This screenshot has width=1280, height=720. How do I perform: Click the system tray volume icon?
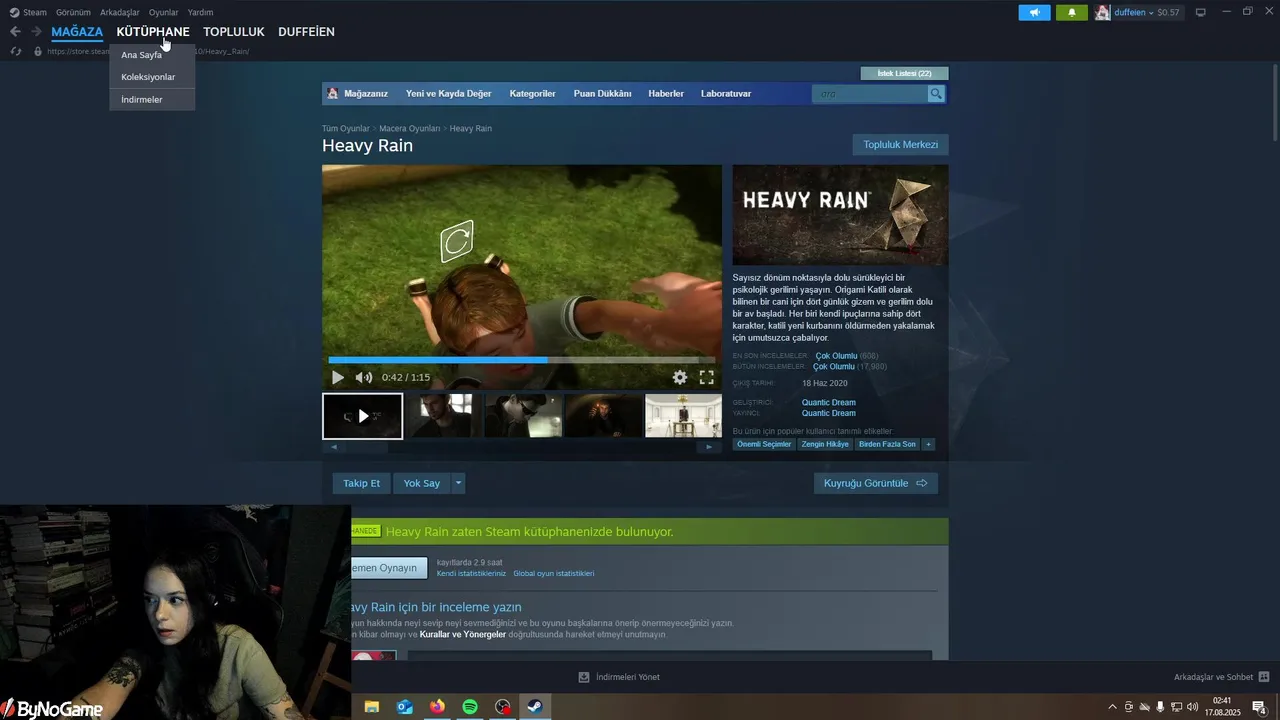click(1192, 707)
